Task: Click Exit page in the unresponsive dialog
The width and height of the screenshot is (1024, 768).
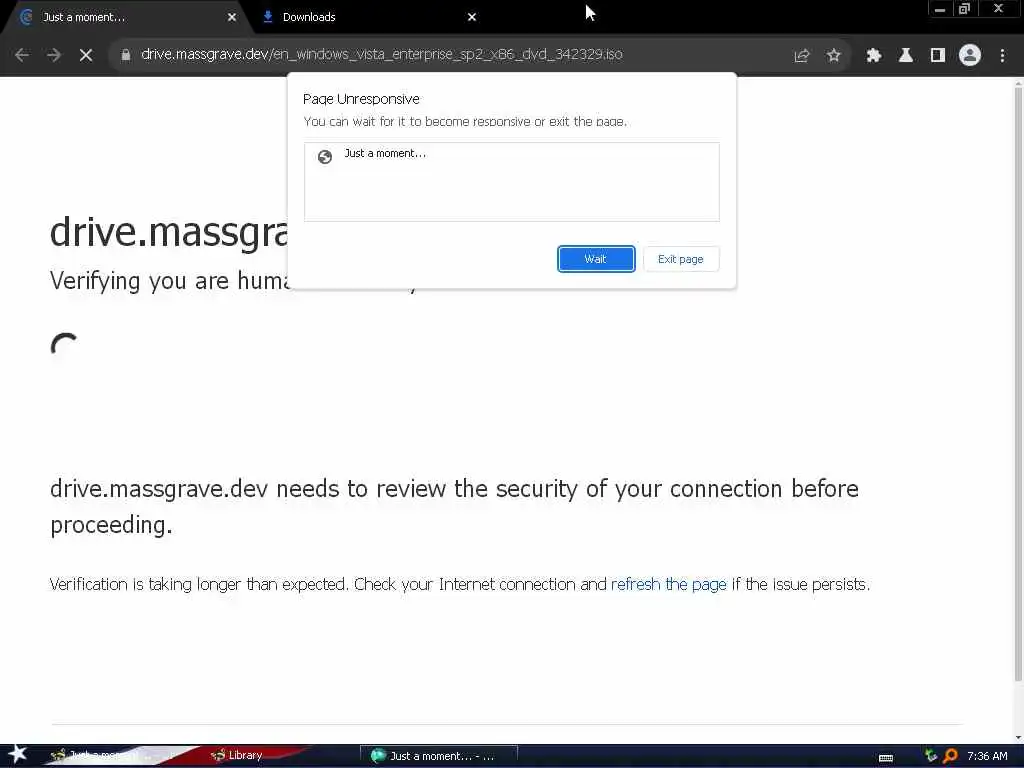Action: coord(680,259)
